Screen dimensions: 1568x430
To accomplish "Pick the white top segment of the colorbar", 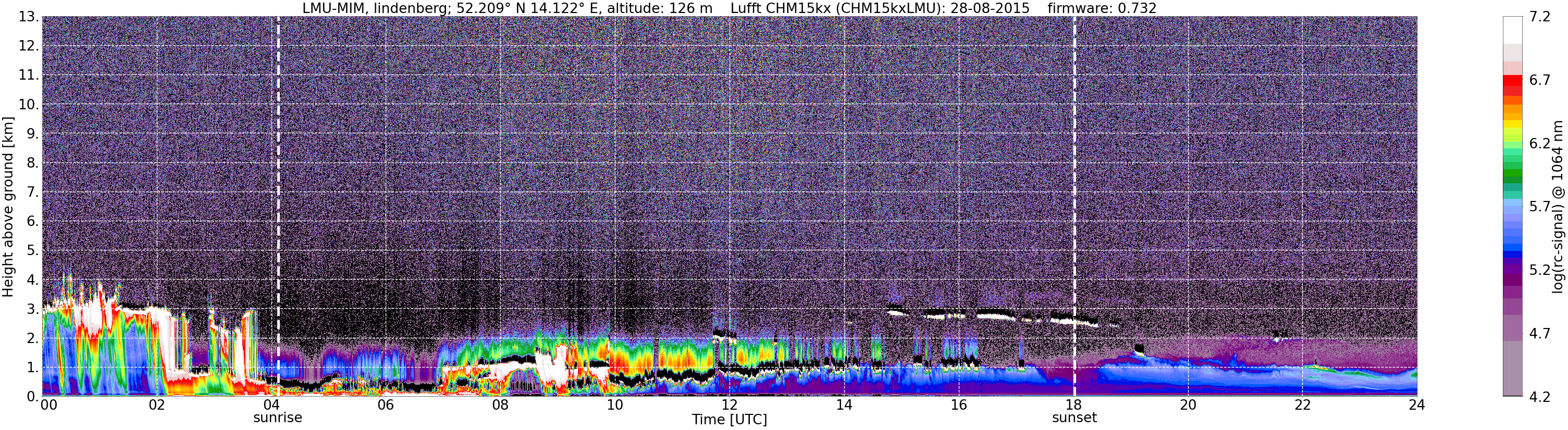I will click(x=1512, y=30).
